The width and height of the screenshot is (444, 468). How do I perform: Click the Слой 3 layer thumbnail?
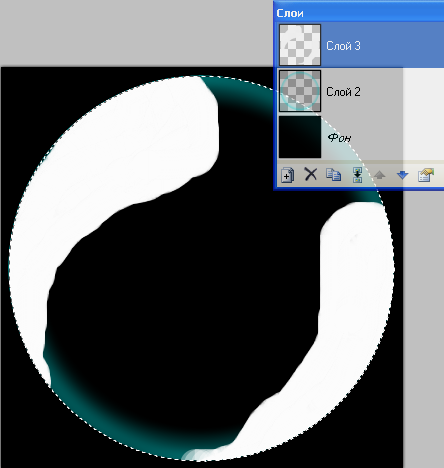coord(300,45)
